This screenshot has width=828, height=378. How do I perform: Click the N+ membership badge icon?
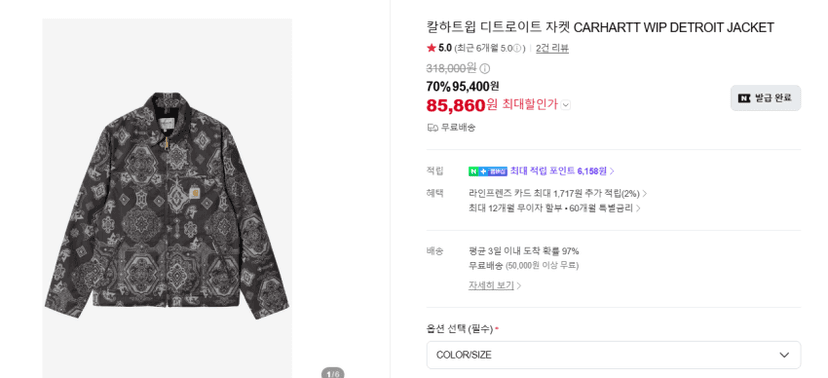point(488,171)
